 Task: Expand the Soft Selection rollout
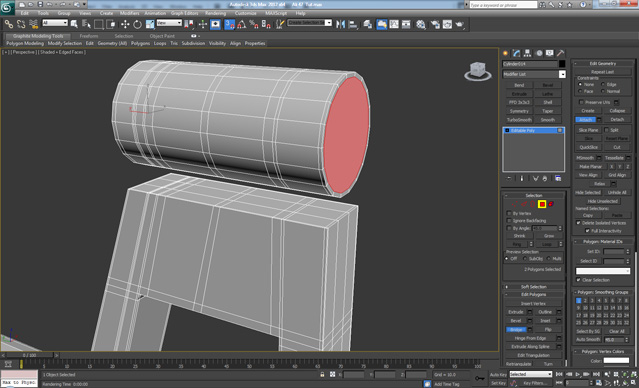point(533,287)
